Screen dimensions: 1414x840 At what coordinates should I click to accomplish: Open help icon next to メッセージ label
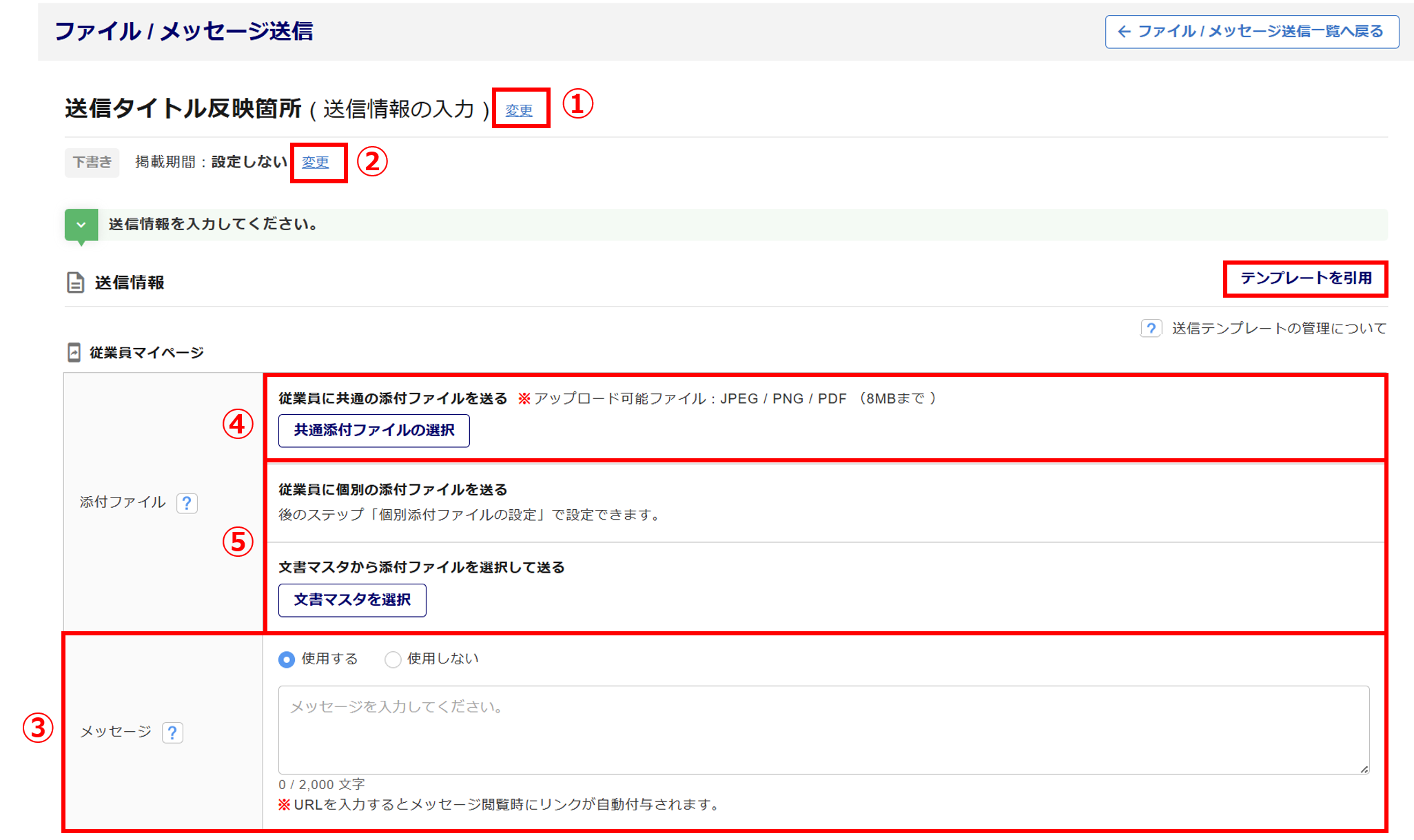click(172, 733)
